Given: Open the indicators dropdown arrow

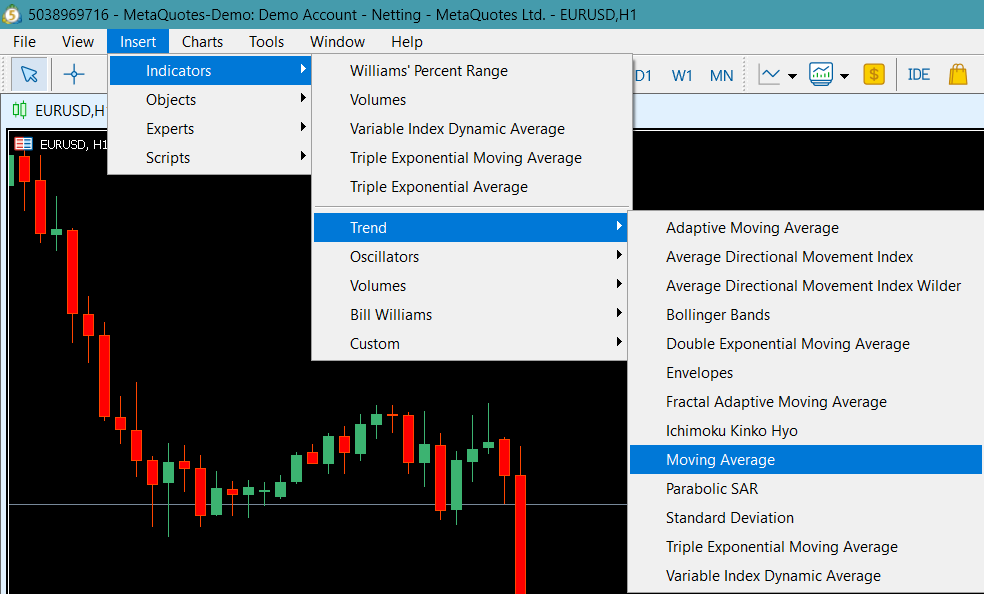Looking at the screenshot, I should [x=844, y=74].
